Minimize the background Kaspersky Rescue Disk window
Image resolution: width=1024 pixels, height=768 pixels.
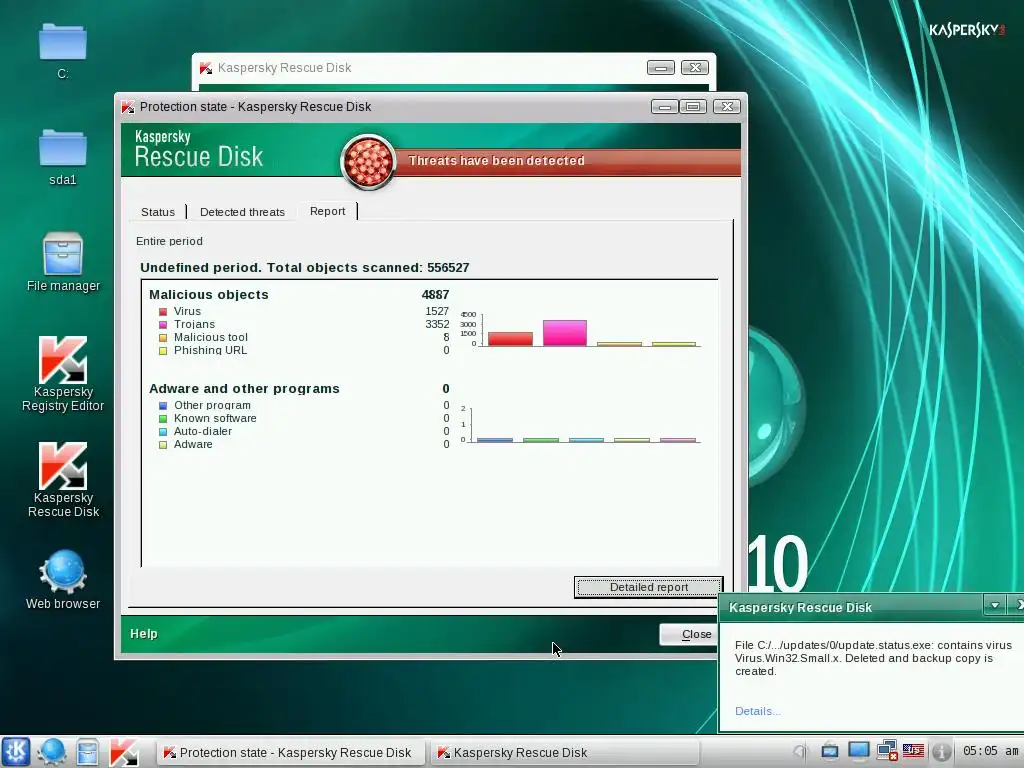pyautogui.click(x=661, y=68)
